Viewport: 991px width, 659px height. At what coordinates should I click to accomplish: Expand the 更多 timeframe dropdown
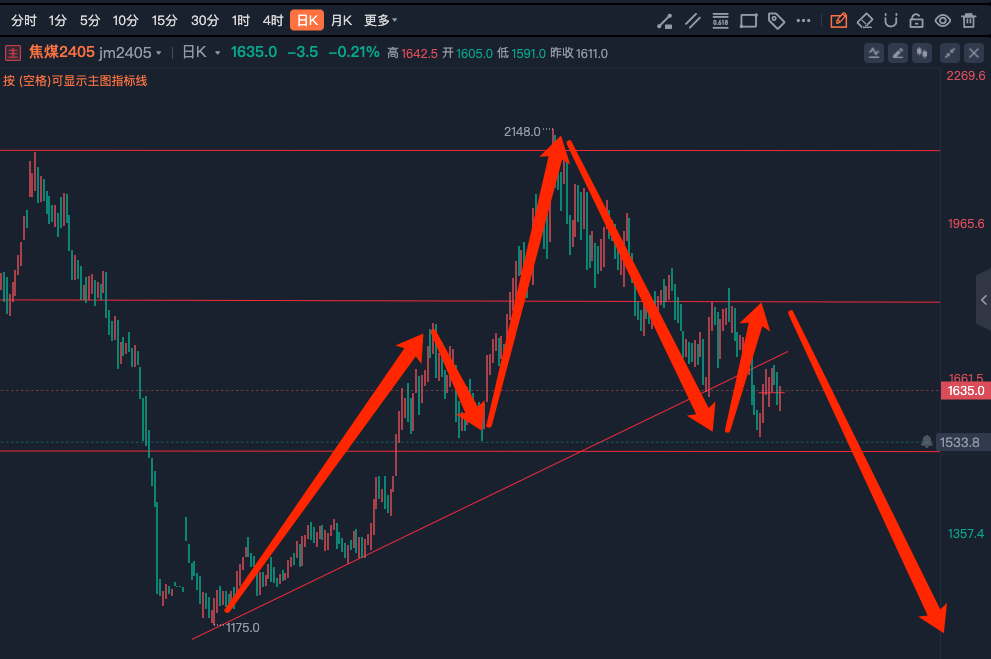point(380,21)
